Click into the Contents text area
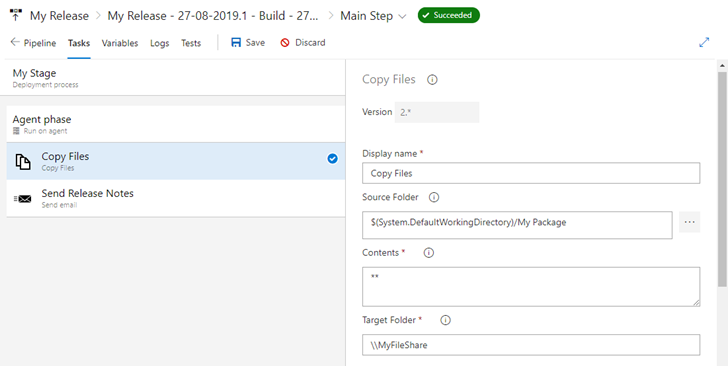Viewport: 728px width, 366px height. [531, 287]
